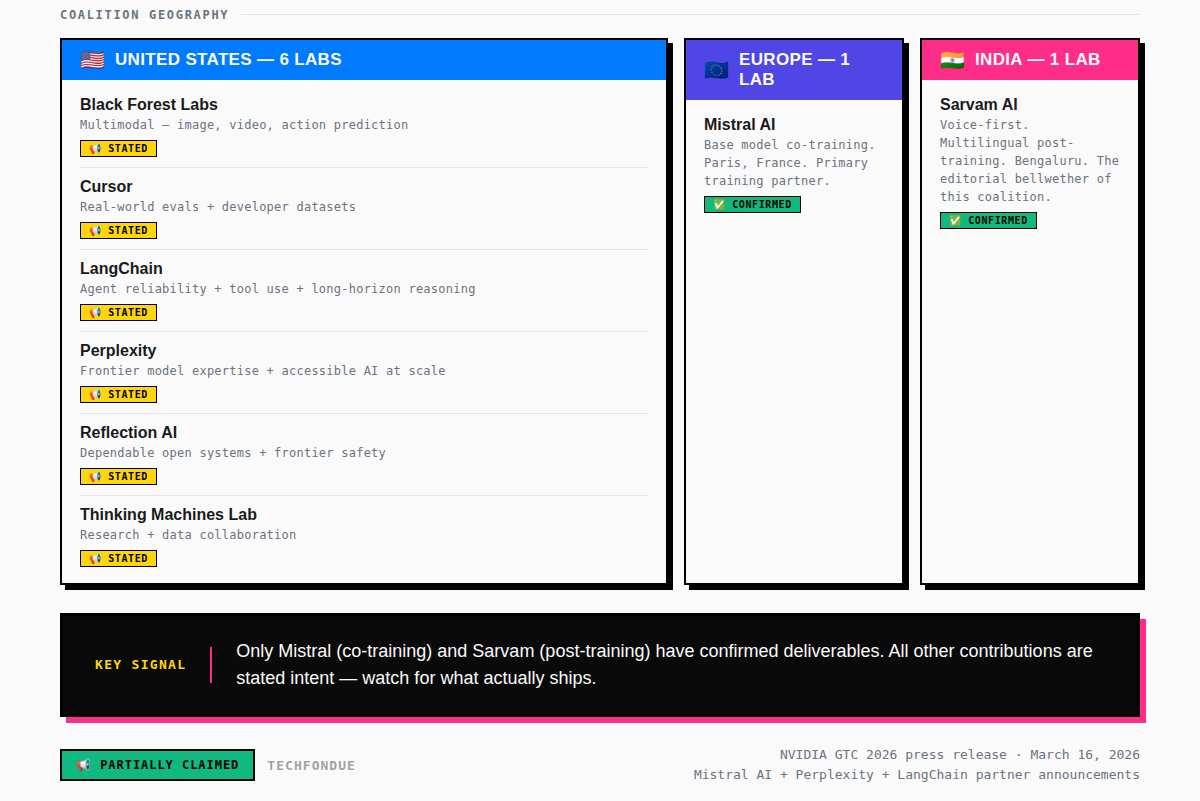The width and height of the screenshot is (1200, 801).
Task: Click the 'Only Mistral (co-training) and Sarvam' sentence
Action: click(664, 665)
